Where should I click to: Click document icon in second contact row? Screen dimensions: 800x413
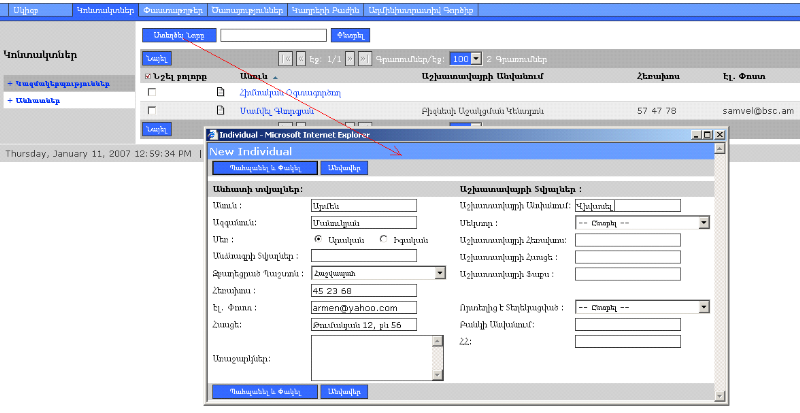[221, 110]
